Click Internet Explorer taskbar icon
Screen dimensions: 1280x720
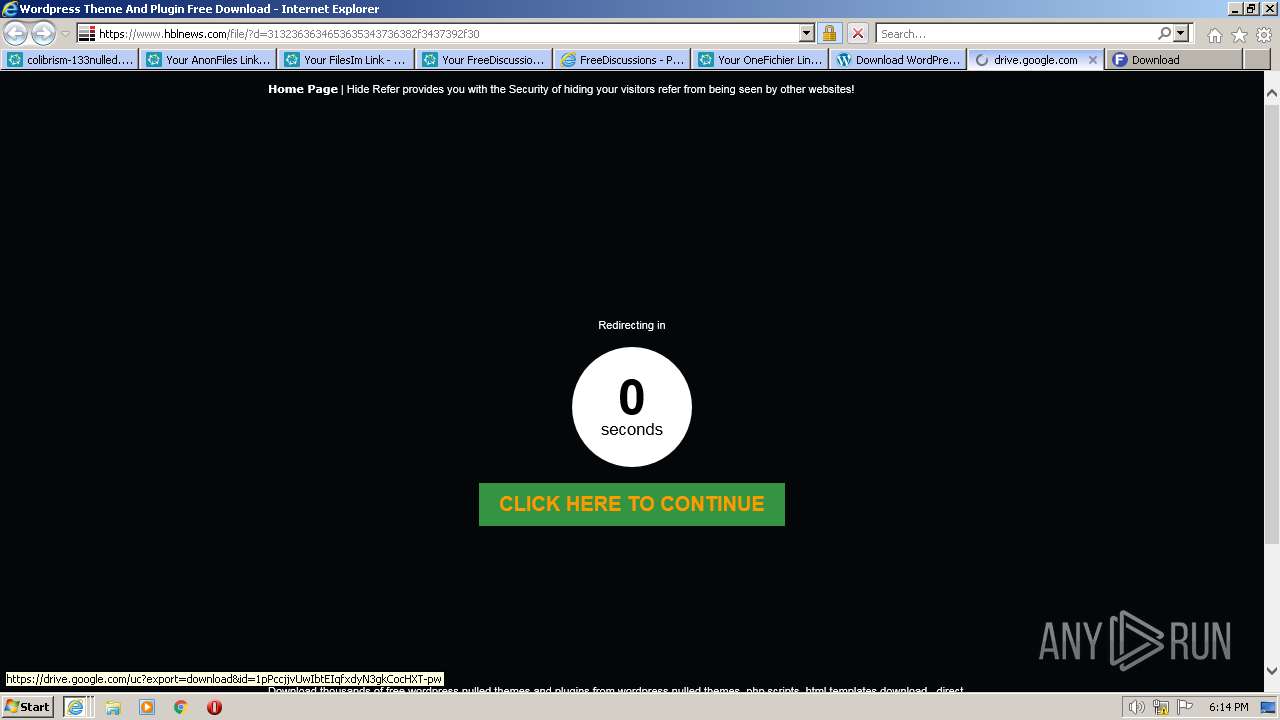(x=75, y=707)
